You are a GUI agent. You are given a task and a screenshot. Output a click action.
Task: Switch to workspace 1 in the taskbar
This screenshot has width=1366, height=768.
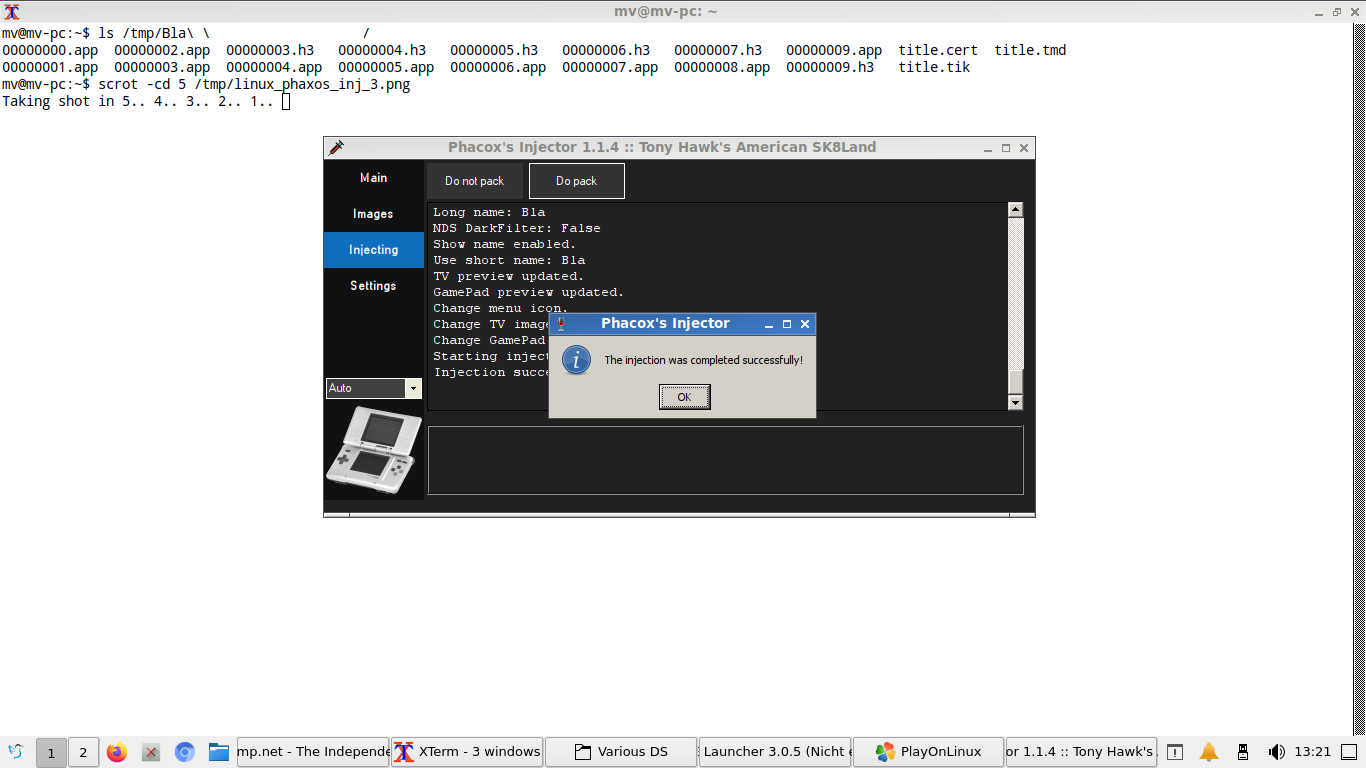tap(51, 752)
